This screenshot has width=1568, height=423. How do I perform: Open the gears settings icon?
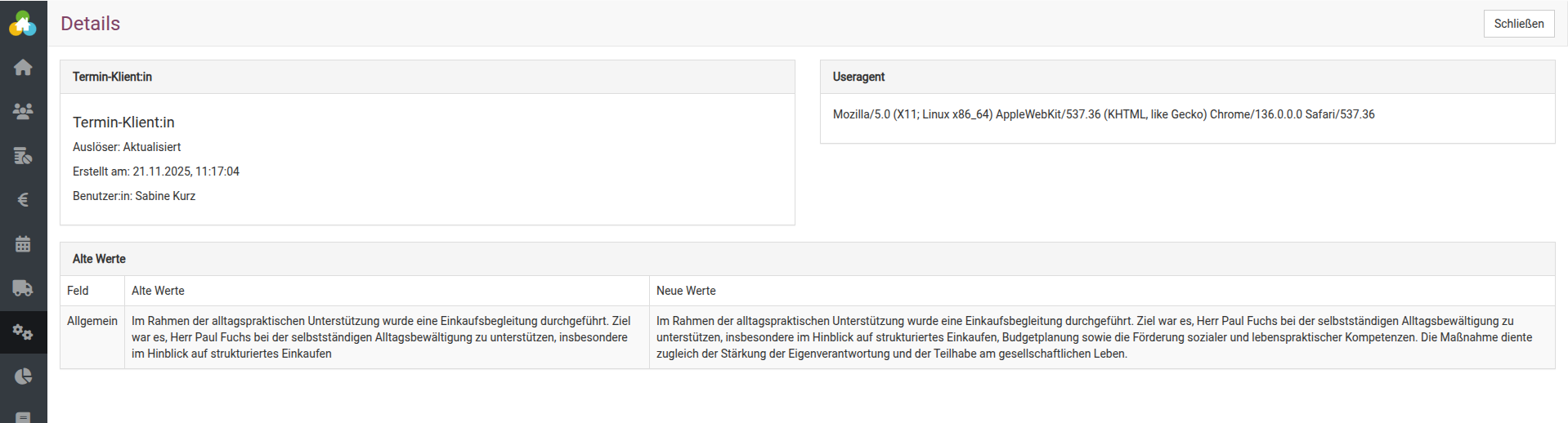point(23,332)
